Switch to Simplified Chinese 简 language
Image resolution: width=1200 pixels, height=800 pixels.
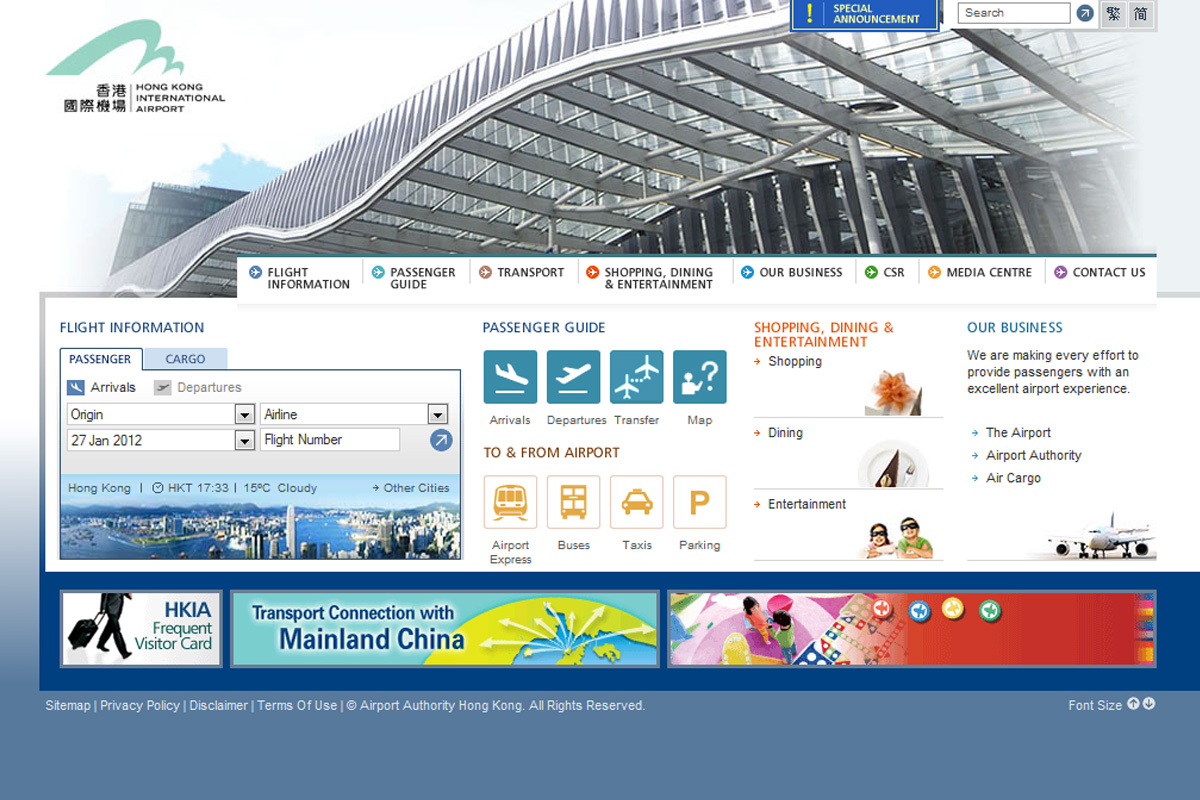point(1141,14)
